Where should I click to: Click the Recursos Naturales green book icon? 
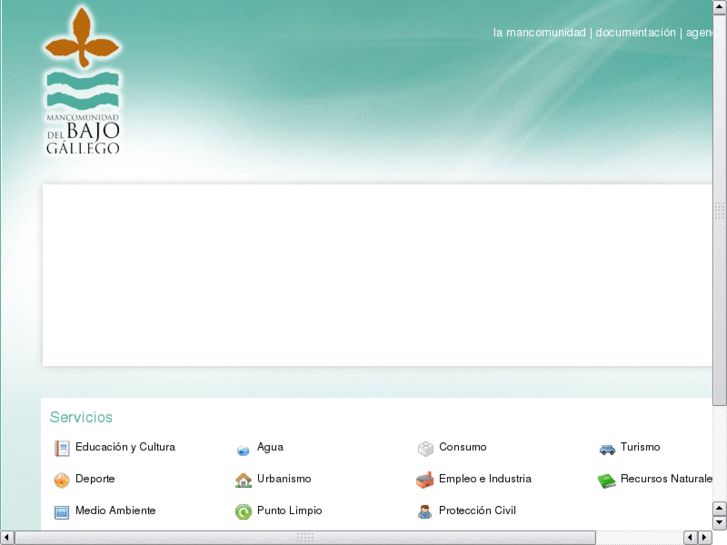(x=606, y=481)
